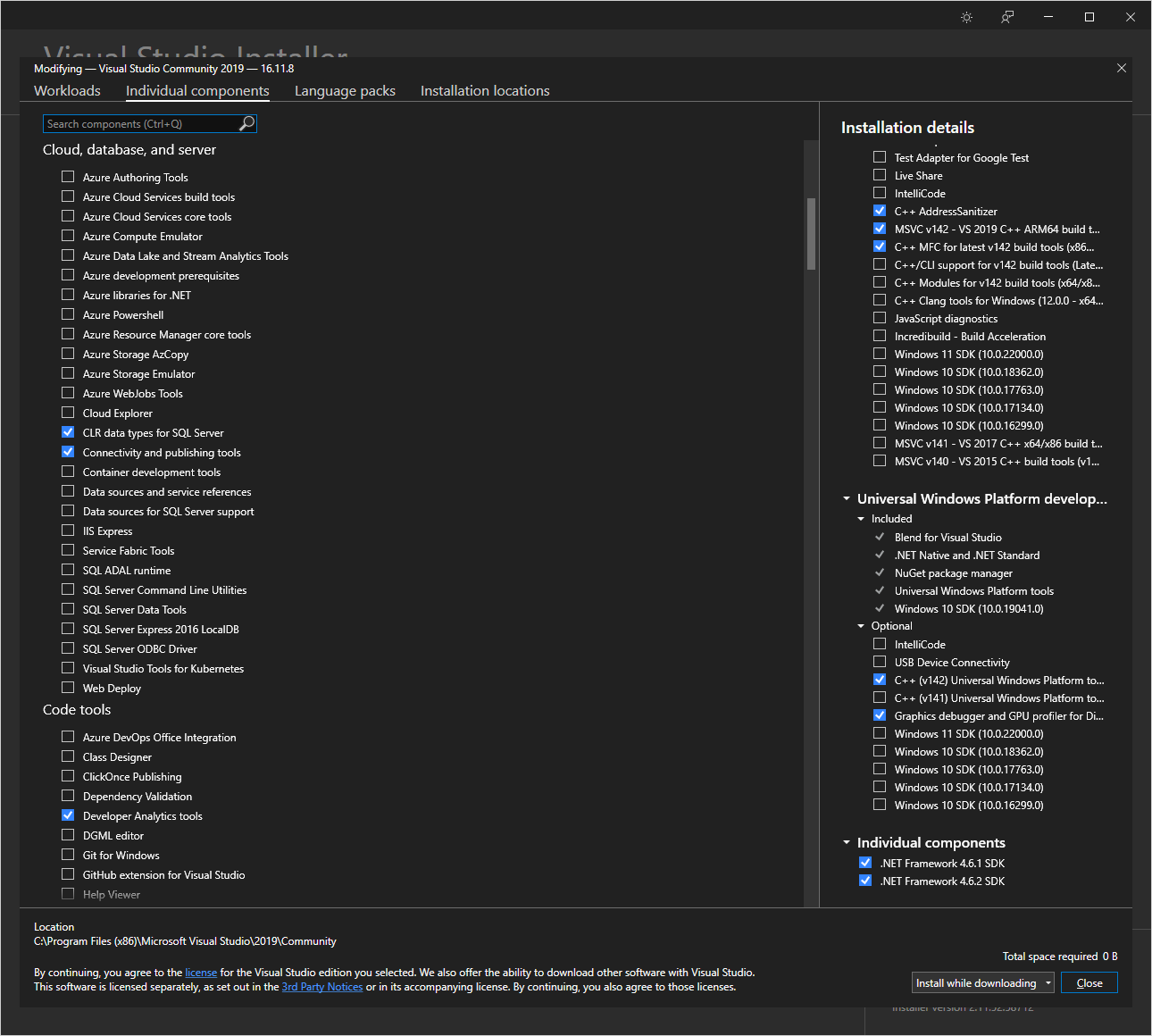Open the feedback icon in title bar
The image size is (1152, 1036).
point(1007,17)
